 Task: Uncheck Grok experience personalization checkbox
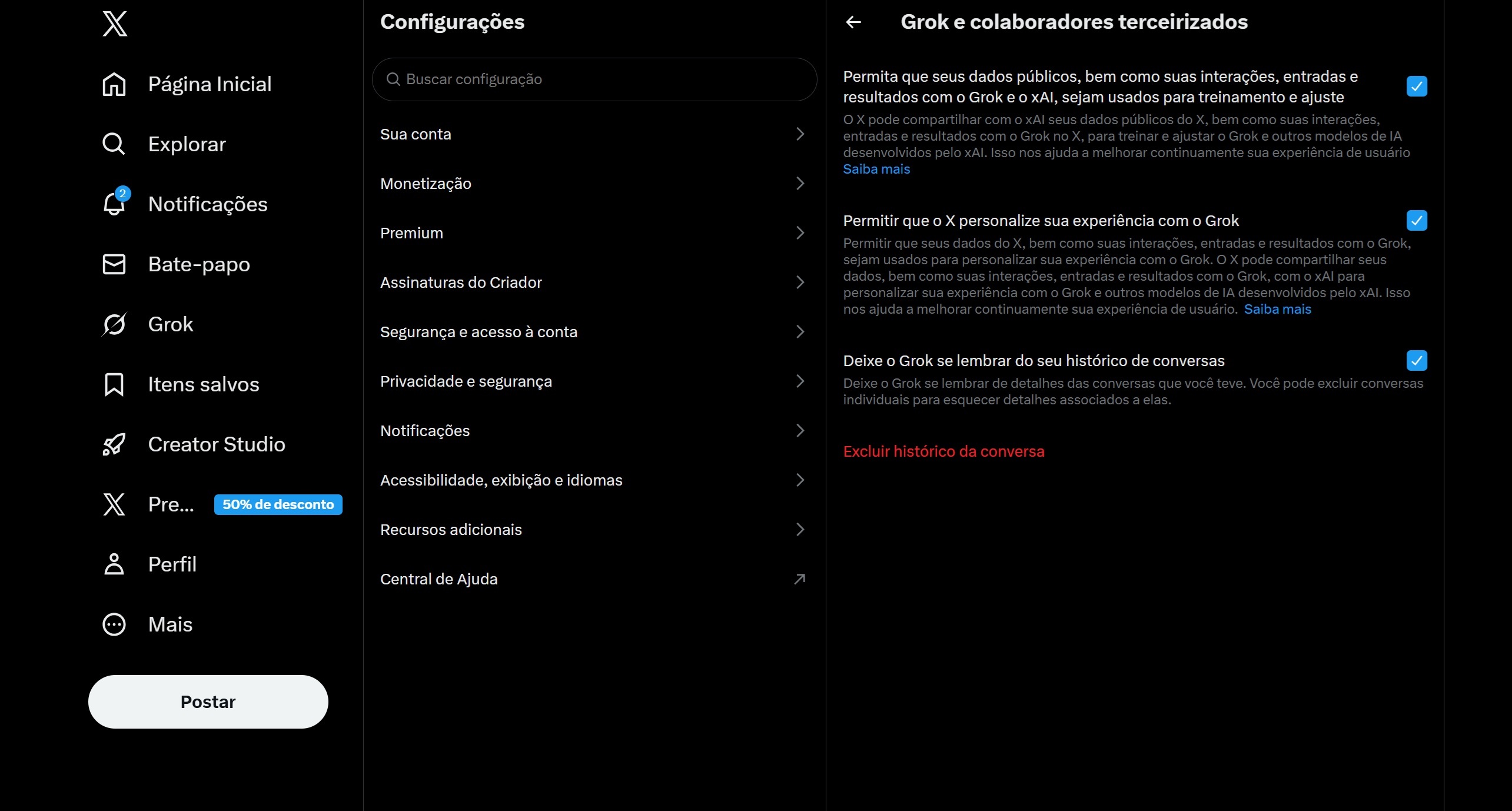click(x=1416, y=221)
